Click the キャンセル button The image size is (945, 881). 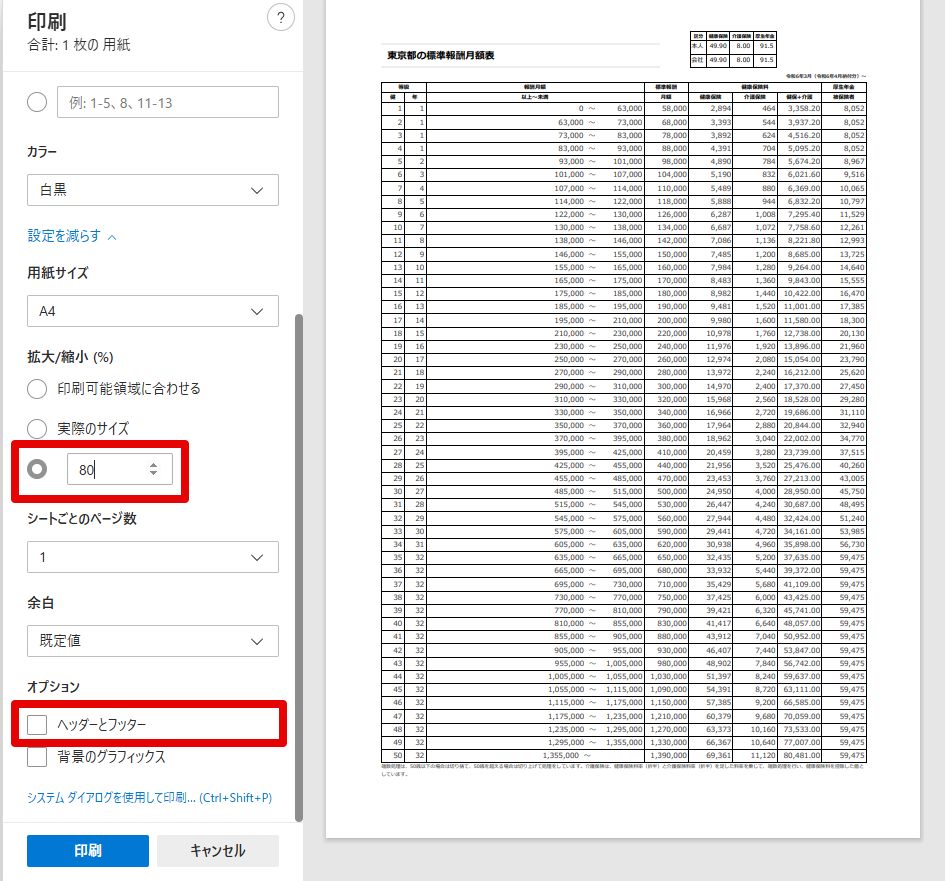[218, 851]
